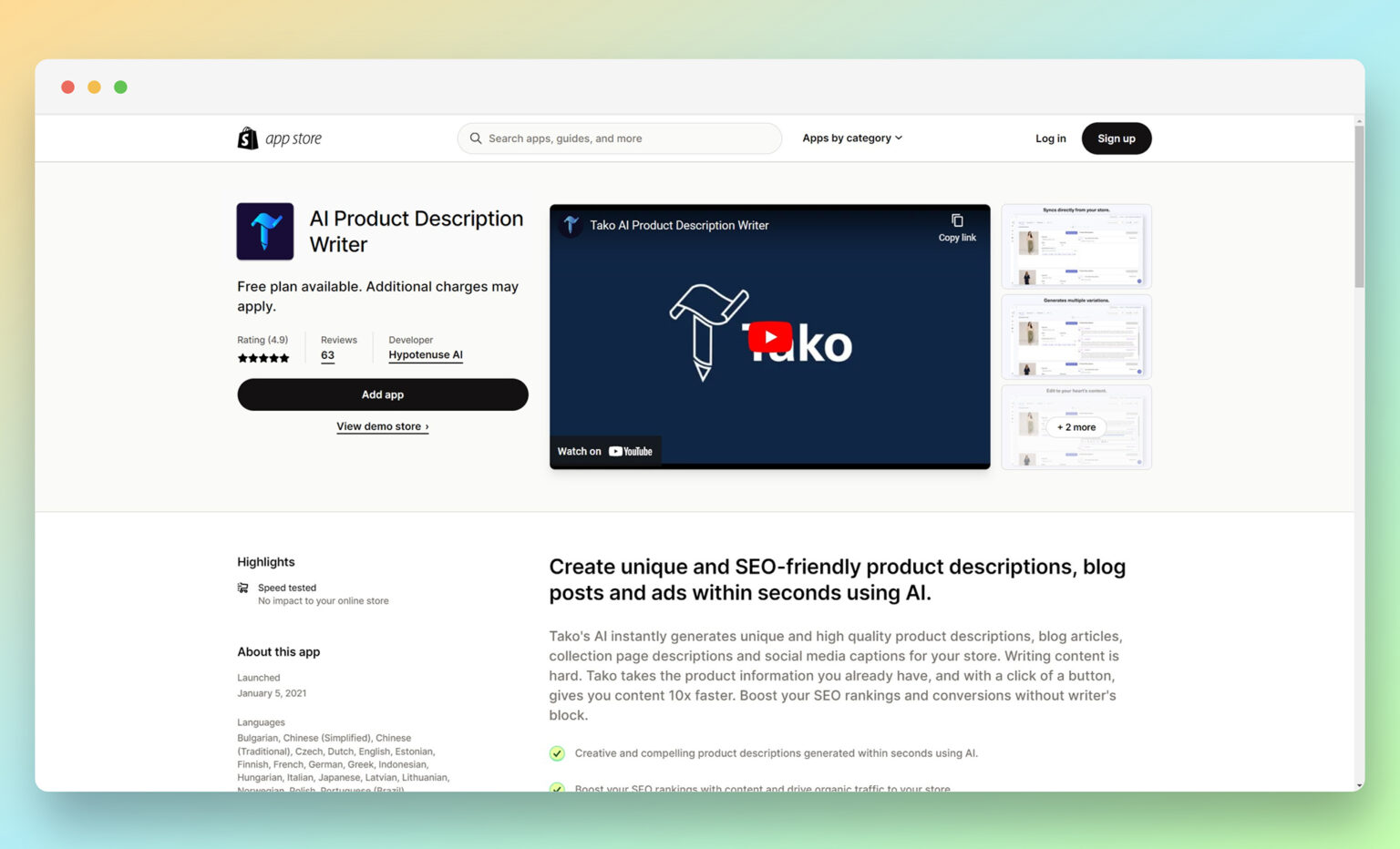
Task: Click the five-star rating stars
Action: (x=262, y=358)
